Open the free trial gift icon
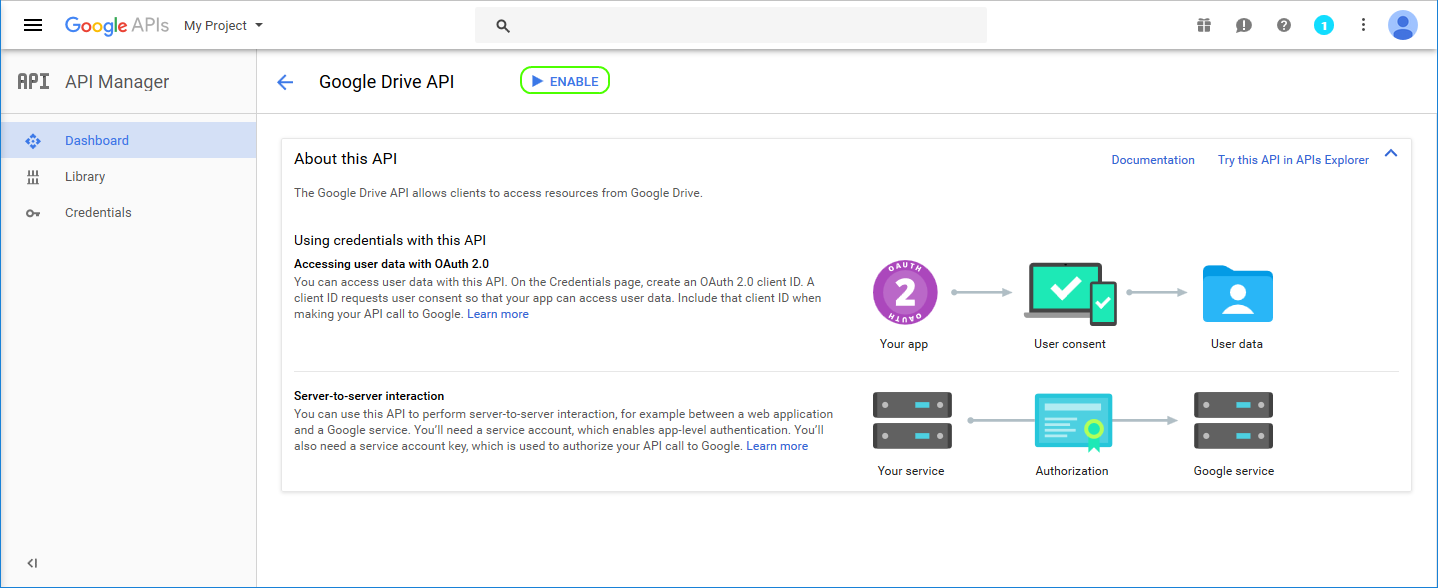 pyautogui.click(x=1204, y=25)
